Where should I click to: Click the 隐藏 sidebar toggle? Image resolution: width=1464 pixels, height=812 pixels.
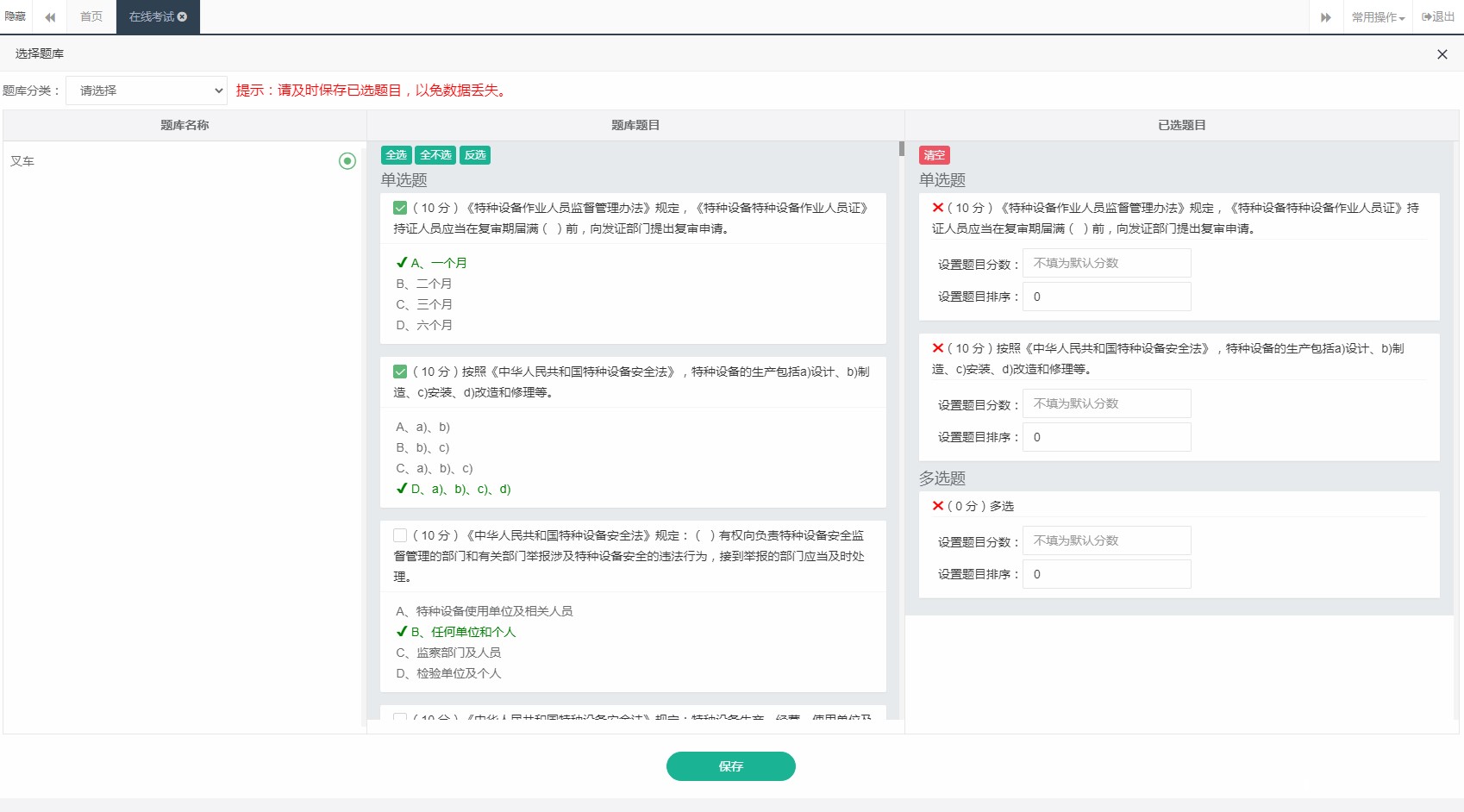click(16, 17)
